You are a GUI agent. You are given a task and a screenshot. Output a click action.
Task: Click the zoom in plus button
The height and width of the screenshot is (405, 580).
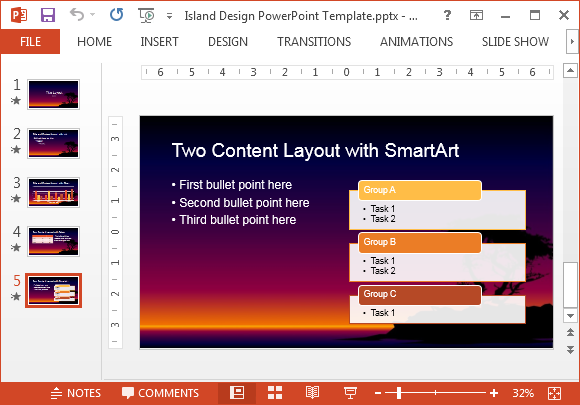point(494,393)
